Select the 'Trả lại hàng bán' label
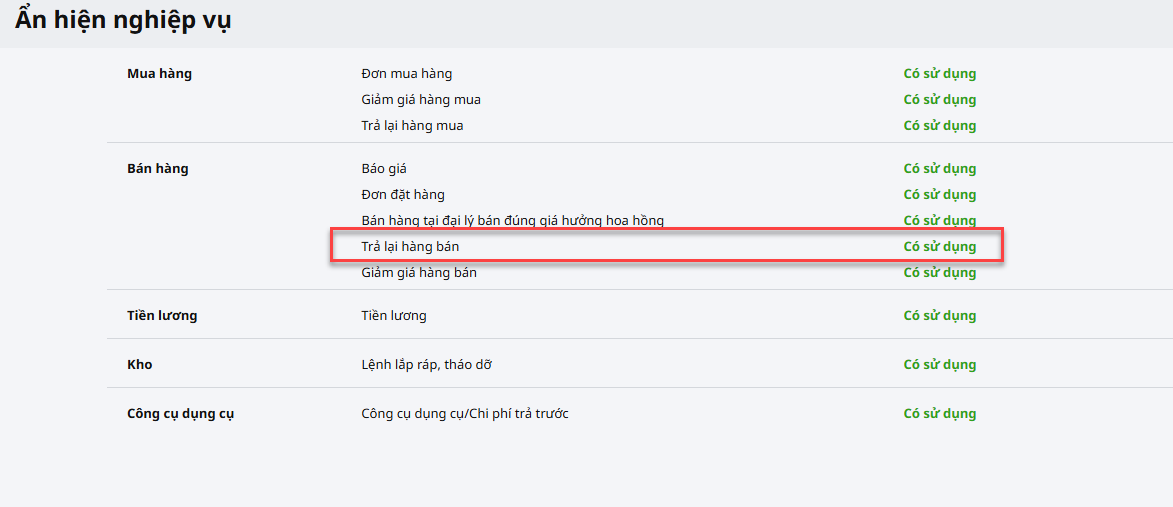 [410, 246]
